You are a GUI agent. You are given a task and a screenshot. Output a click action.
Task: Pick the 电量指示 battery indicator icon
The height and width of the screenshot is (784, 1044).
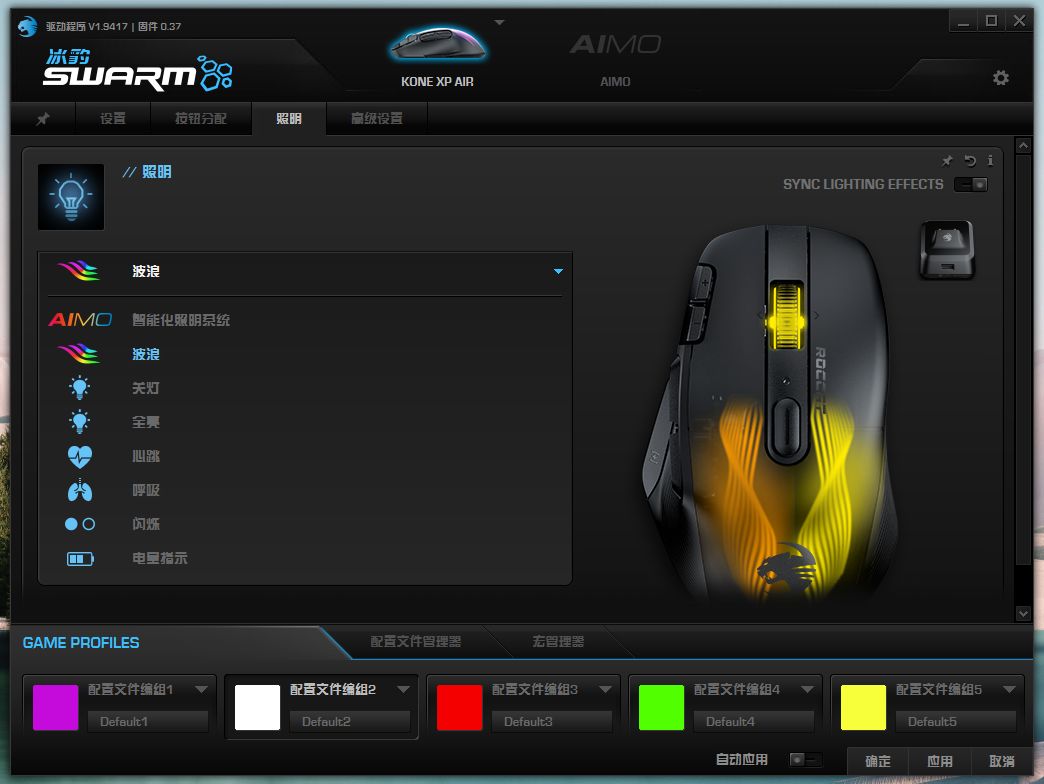(80, 558)
